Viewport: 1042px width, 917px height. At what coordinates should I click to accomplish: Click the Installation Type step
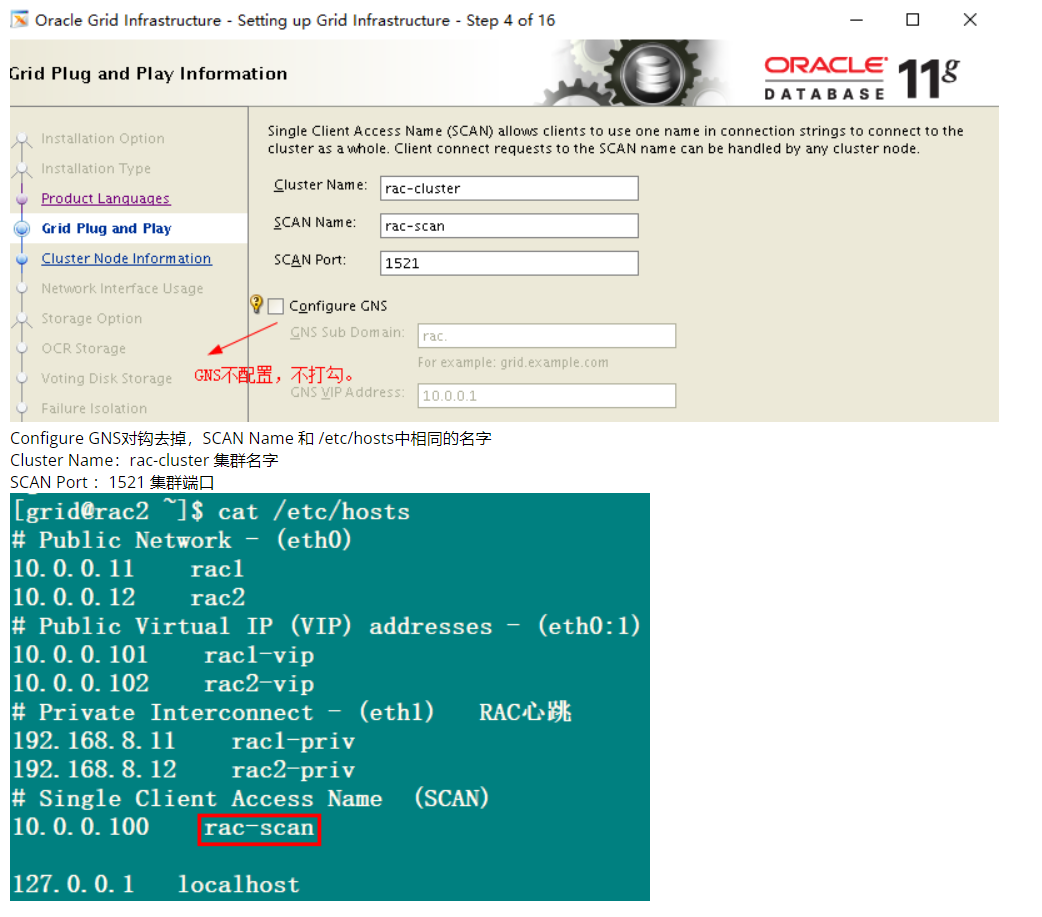click(96, 169)
